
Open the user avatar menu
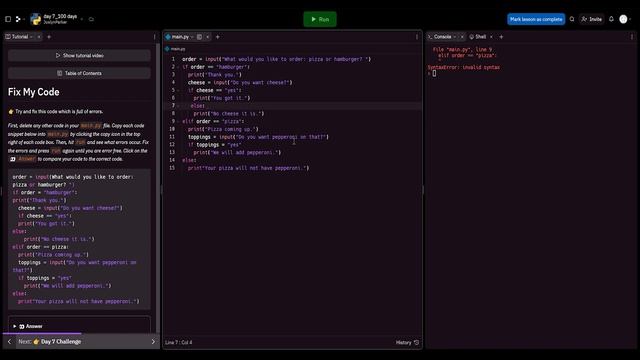(x=623, y=19)
